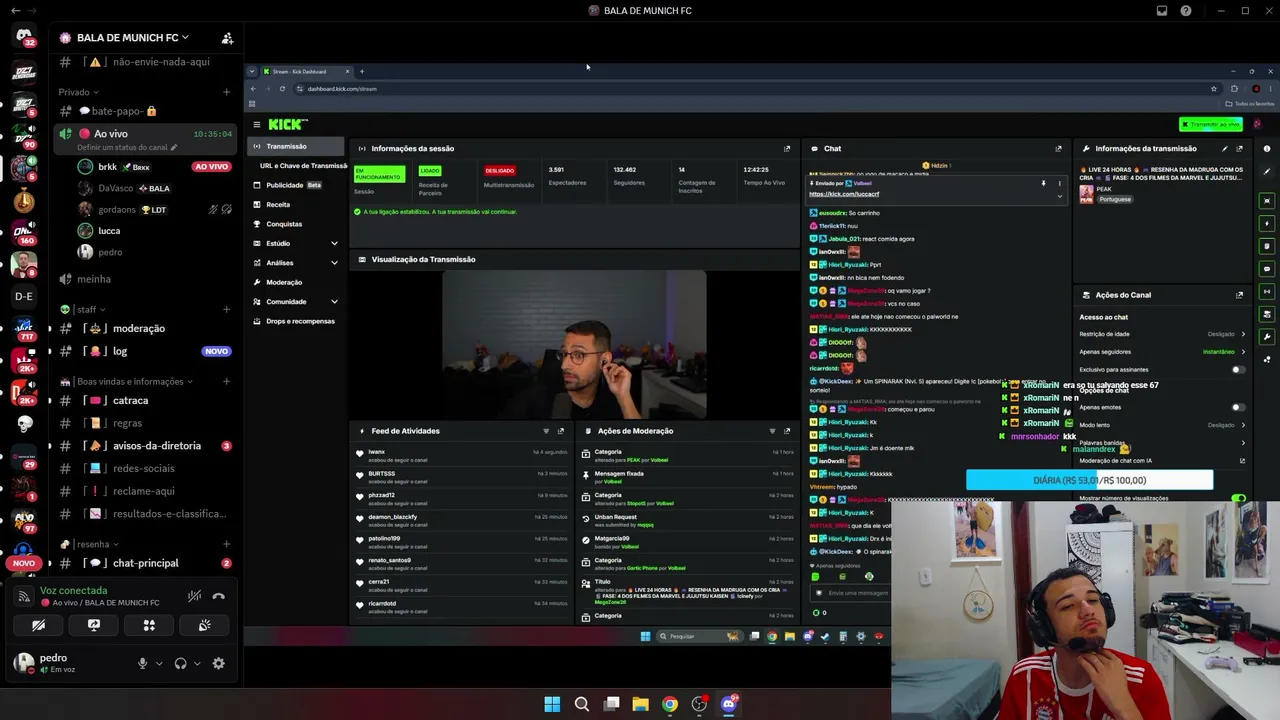The width and height of the screenshot is (1280, 720).
Task: Toggle Exclusivo para assinantes switch
Action: [1238, 370]
